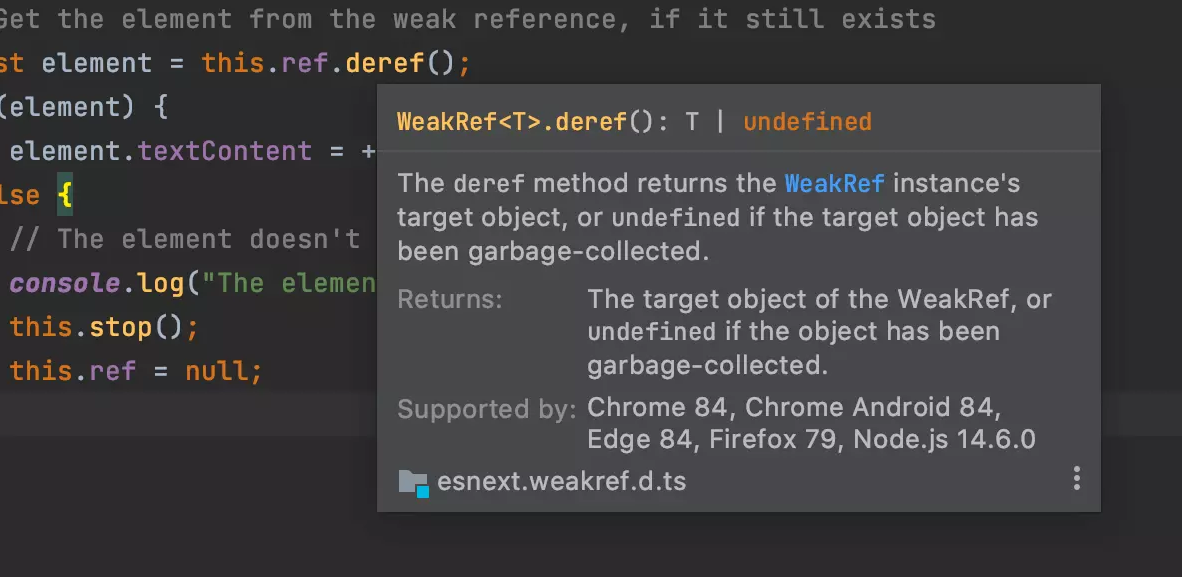Click the undefined return type in the popup header
Screen dimensions: 1182x577
pyautogui.click(x=807, y=121)
